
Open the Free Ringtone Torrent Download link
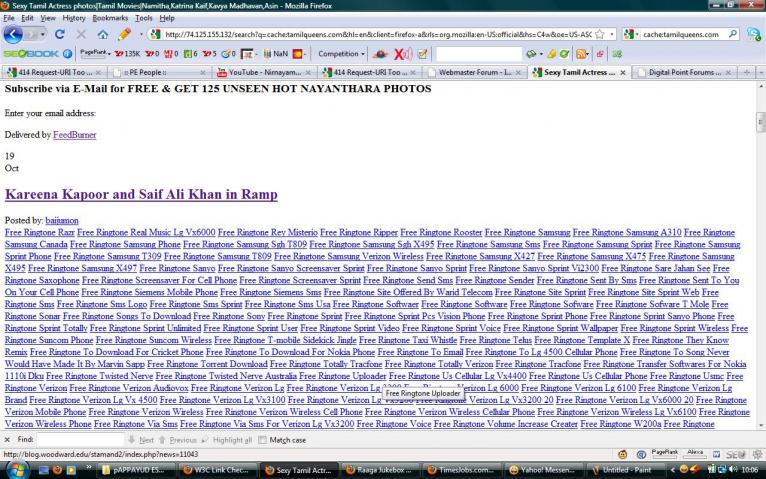coord(207,364)
